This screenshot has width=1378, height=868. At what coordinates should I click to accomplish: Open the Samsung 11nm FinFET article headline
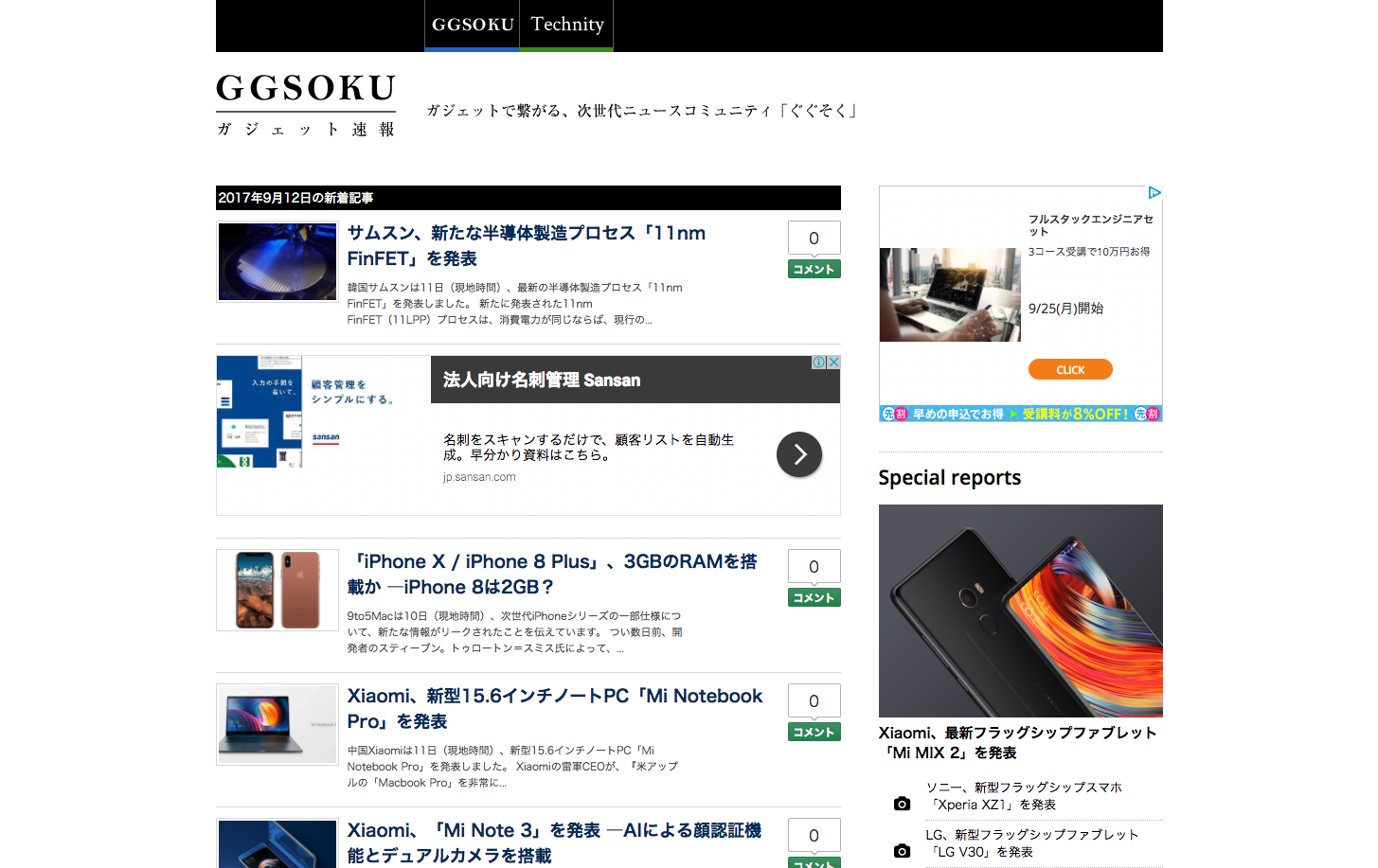(x=526, y=245)
